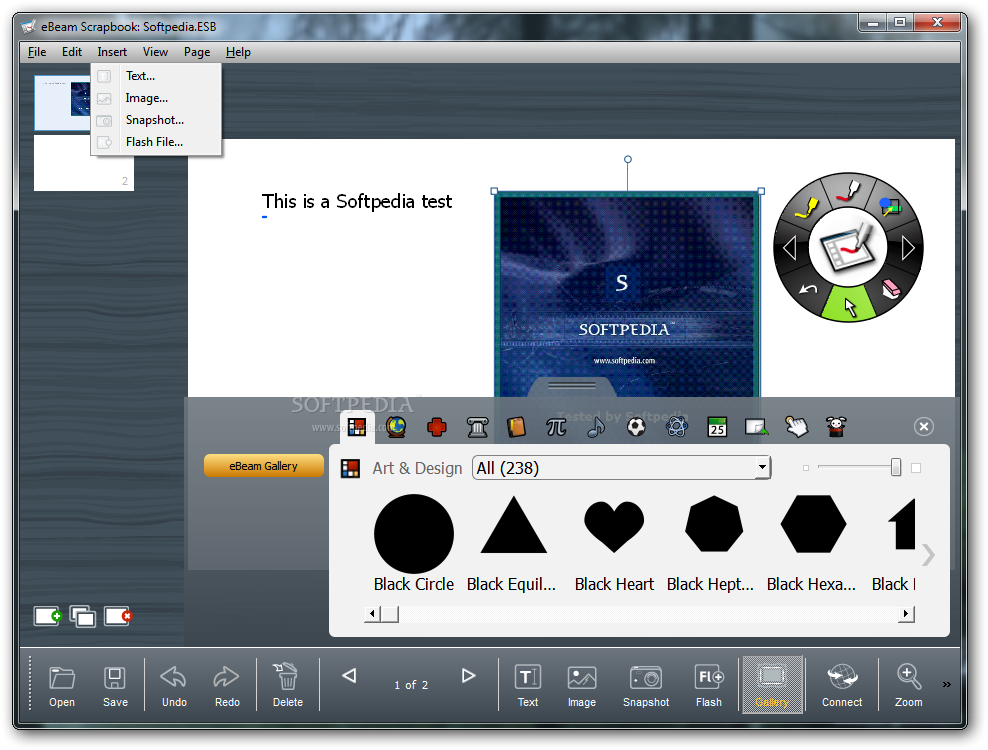Click the Zoom tool in toolbar
Viewport: 988px width, 750px height.
click(x=908, y=686)
